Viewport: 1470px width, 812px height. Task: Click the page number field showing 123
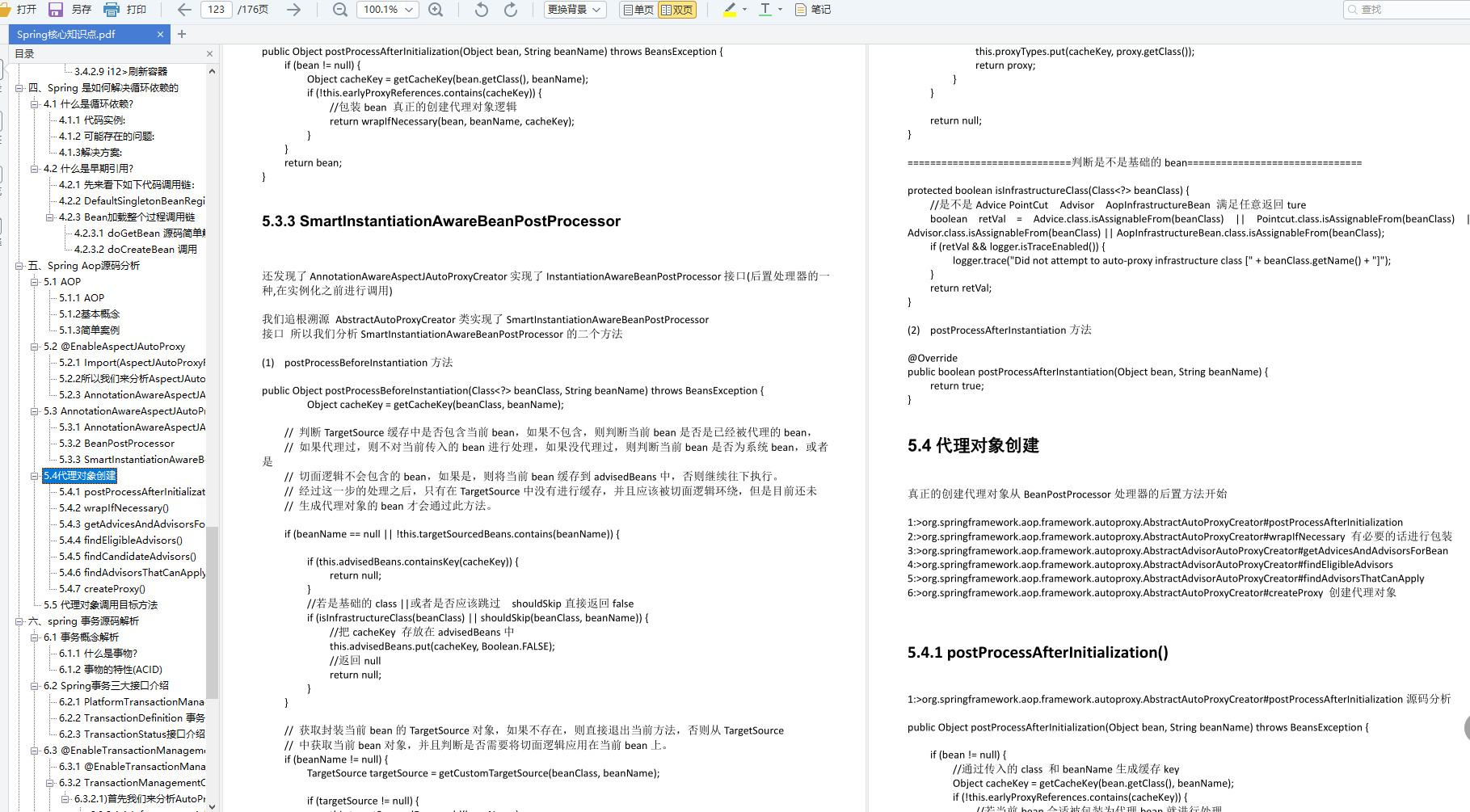217,10
